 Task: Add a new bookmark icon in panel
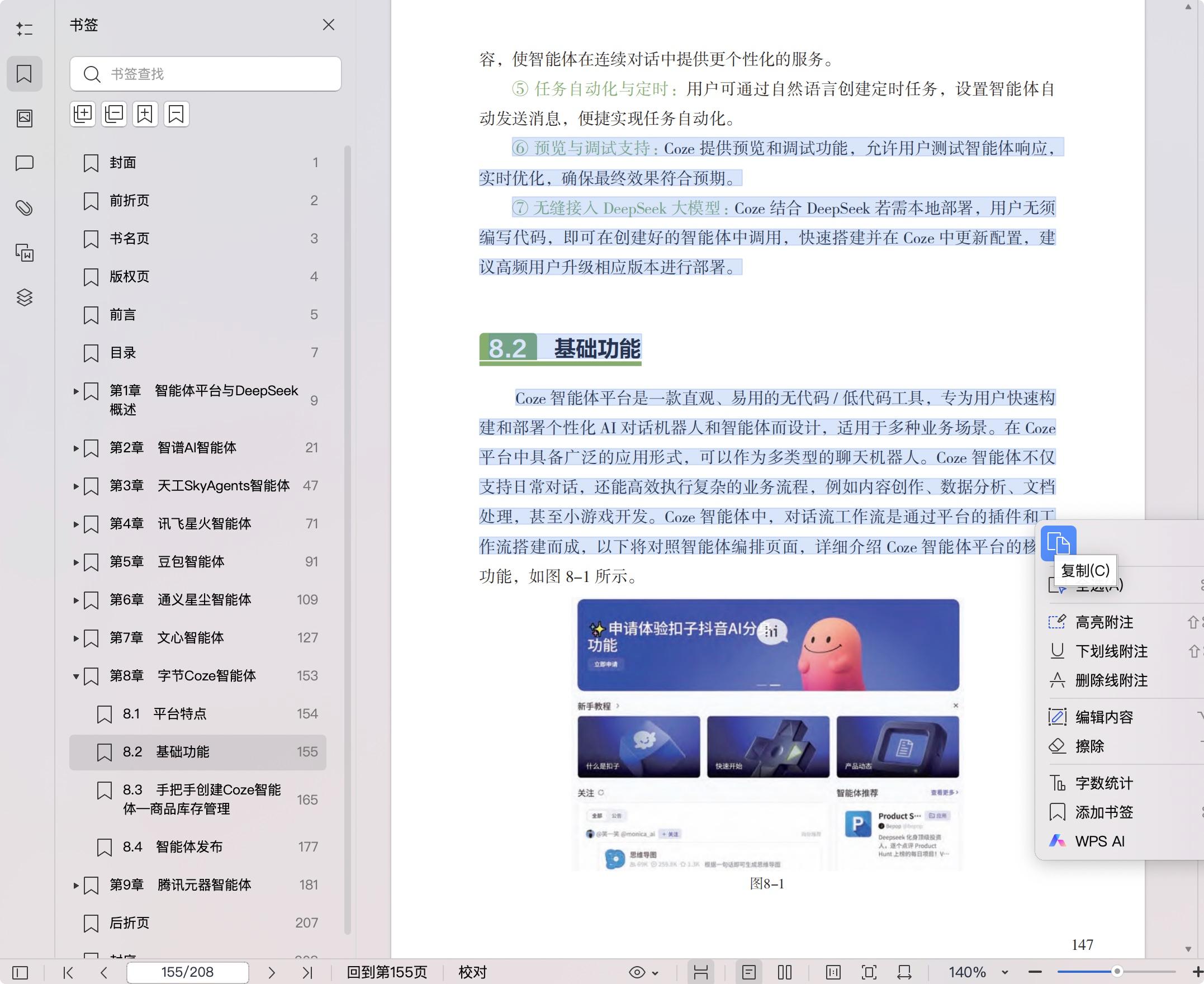point(145,115)
